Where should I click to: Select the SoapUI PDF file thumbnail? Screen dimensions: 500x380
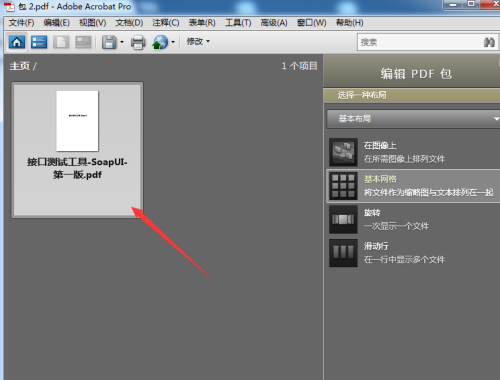pyautogui.click(x=77, y=150)
